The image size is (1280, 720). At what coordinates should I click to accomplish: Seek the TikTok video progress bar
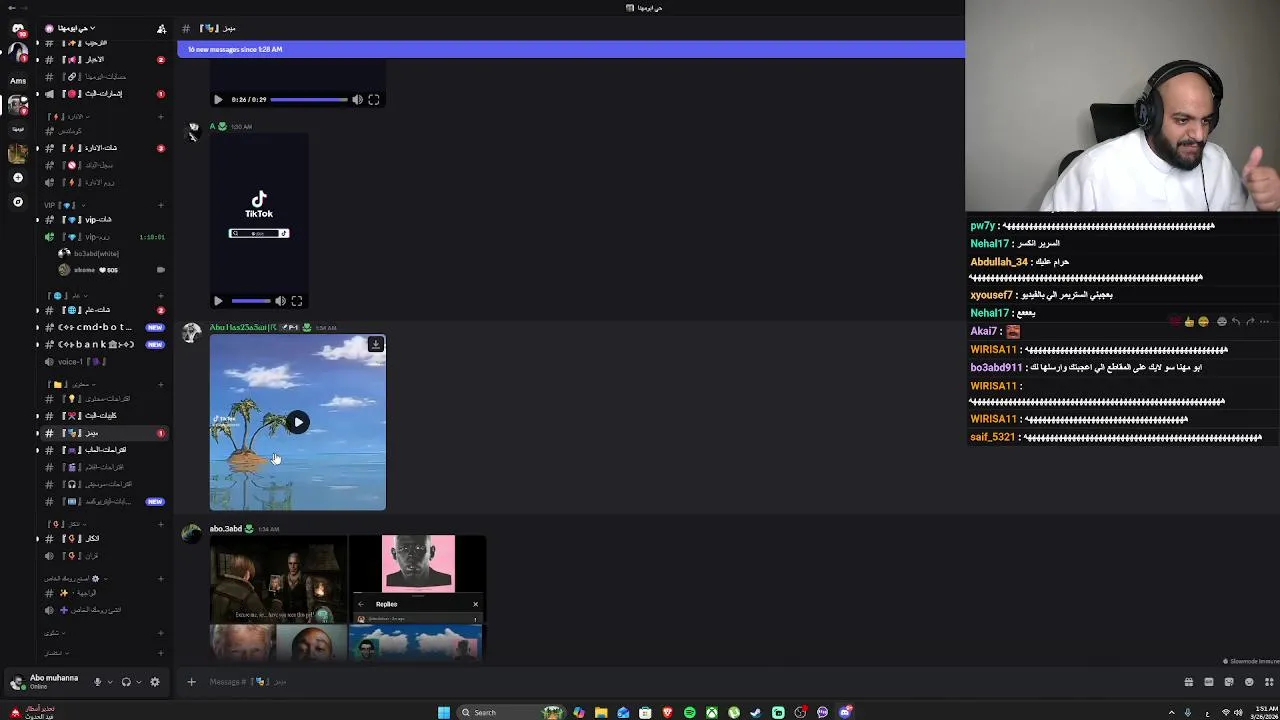click(x=251, y=301)
